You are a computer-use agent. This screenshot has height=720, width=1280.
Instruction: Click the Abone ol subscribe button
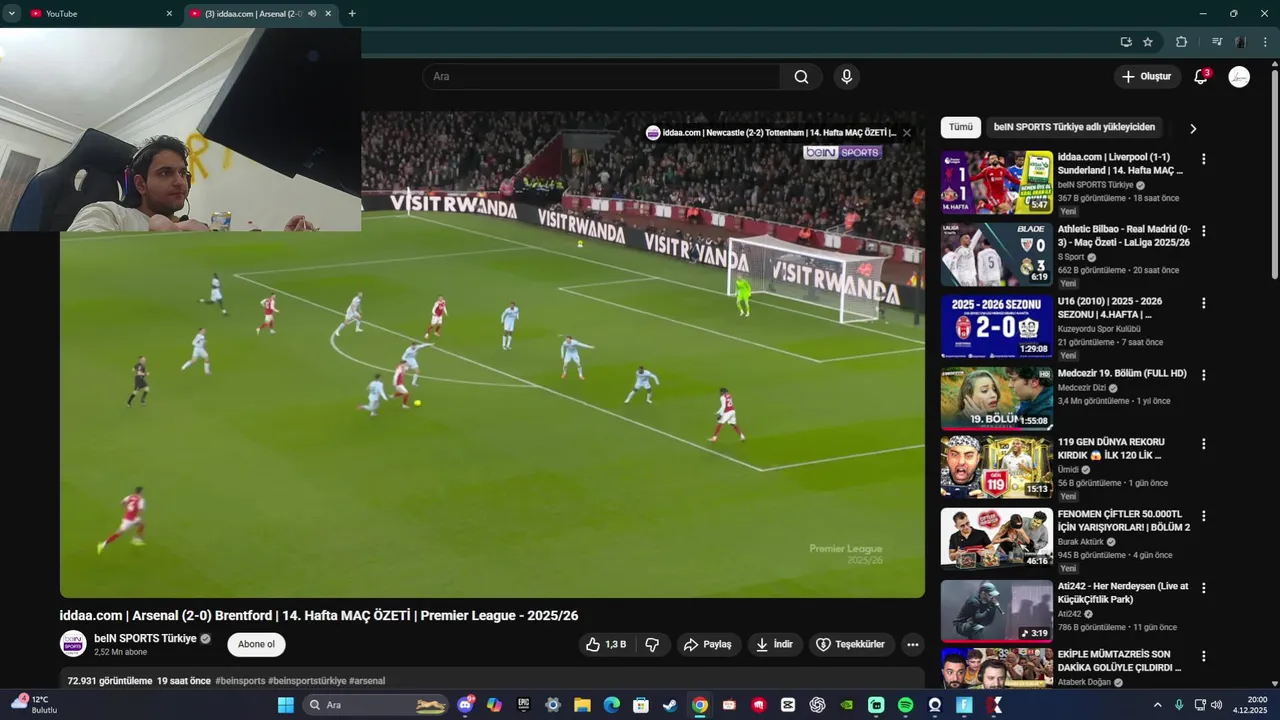click(x=256, y=645)
